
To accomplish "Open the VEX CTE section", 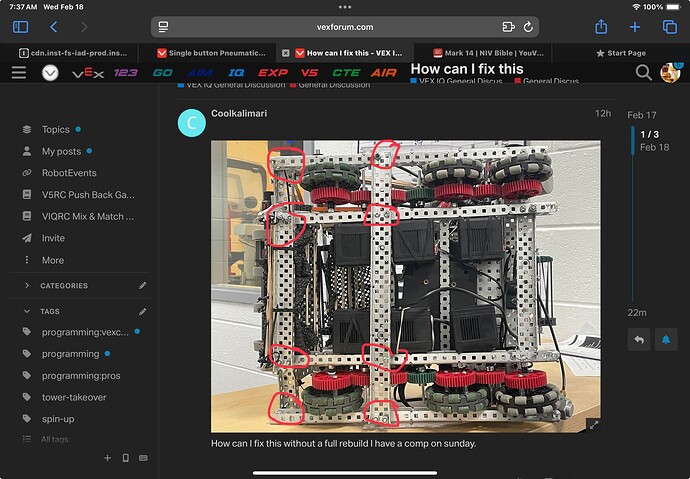I will point(346,73).
